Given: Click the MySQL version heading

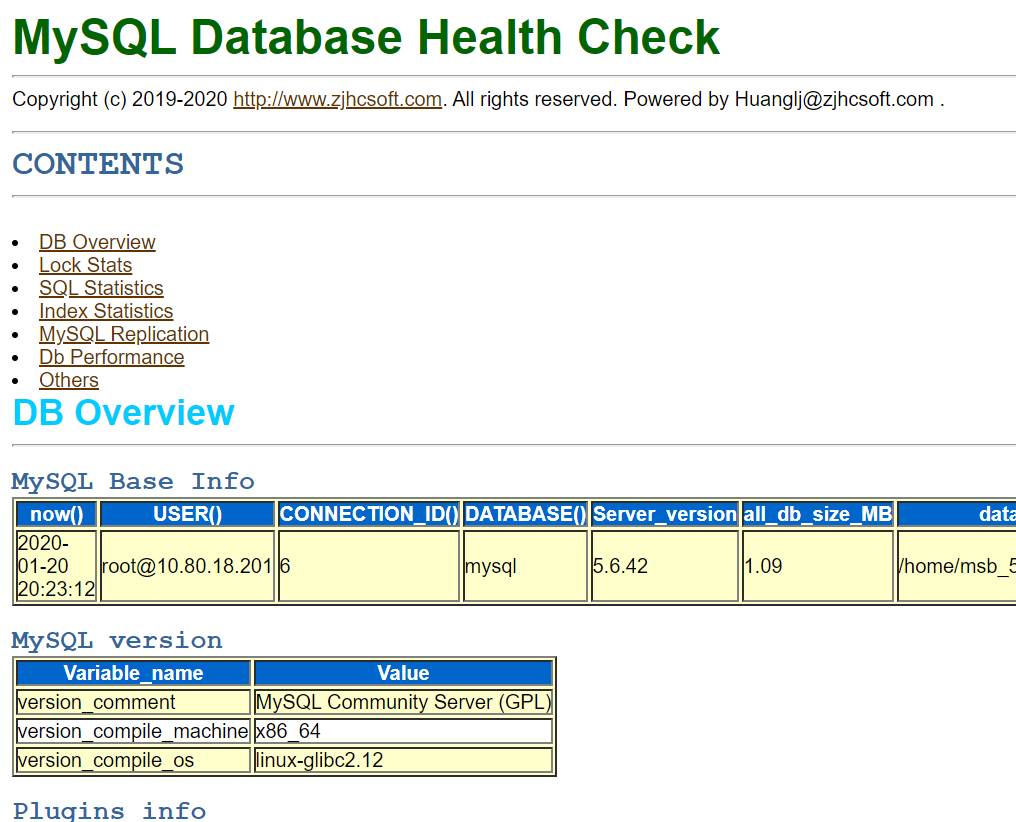Looking at the screenshot, I should click(x=117, y=641).
